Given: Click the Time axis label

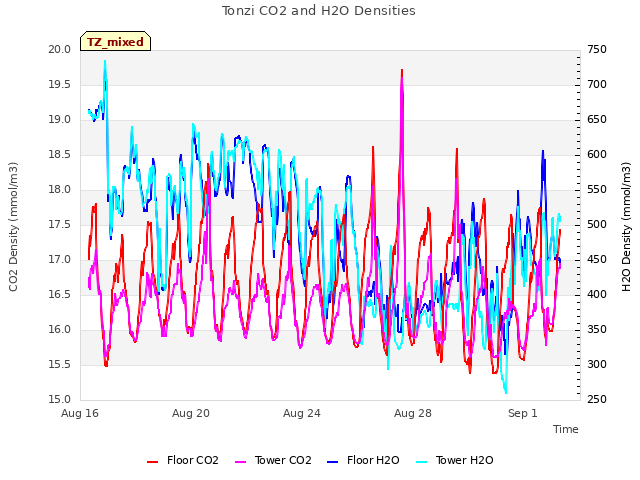Looking at the screenshot, I should click(566, 429).
